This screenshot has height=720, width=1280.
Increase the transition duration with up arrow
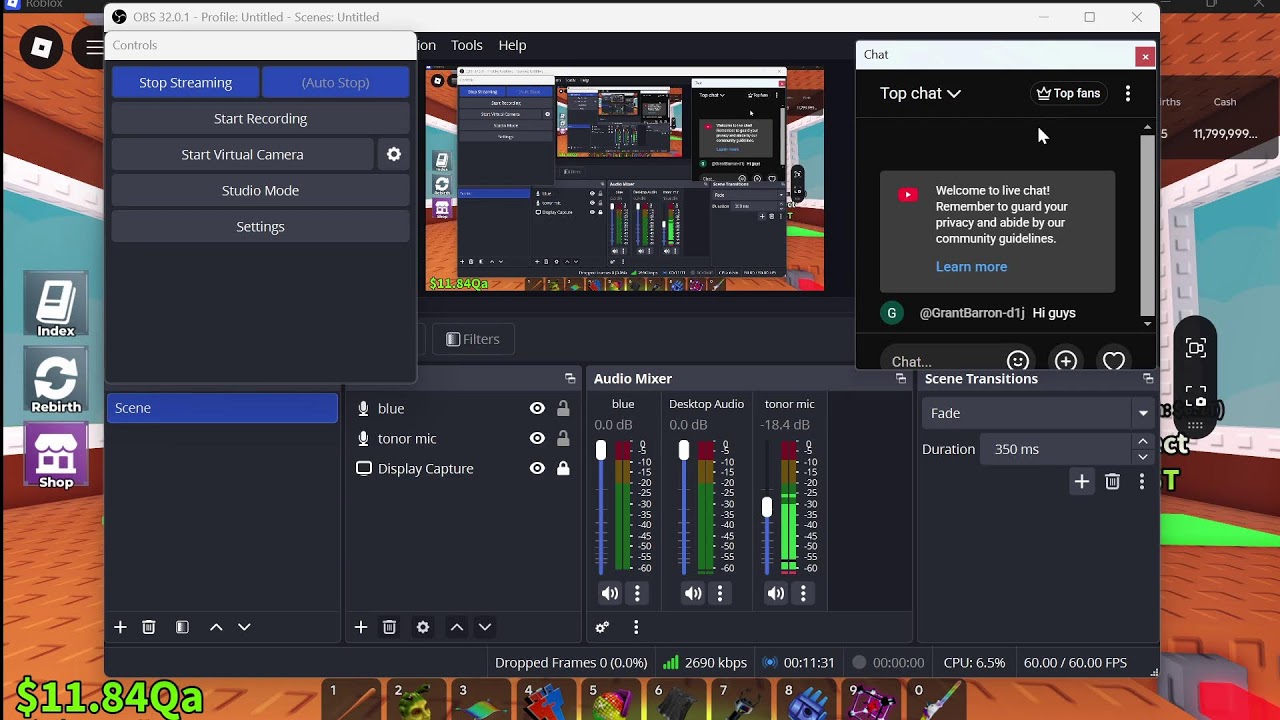tap(1143, 441)
